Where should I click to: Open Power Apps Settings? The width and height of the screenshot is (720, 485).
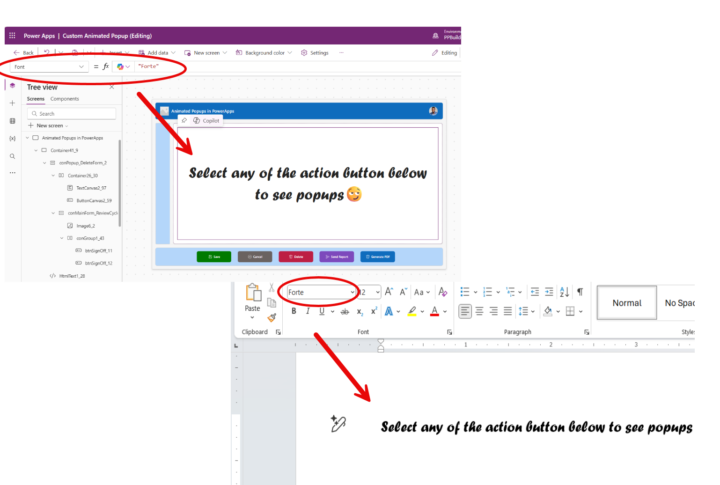coord(315,53)
